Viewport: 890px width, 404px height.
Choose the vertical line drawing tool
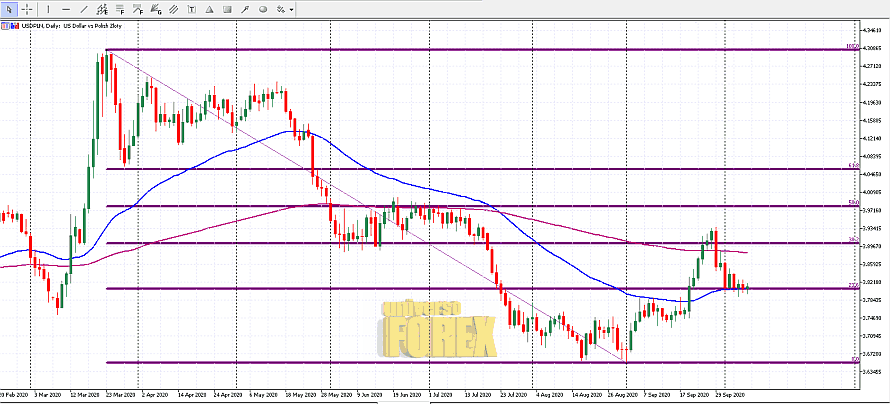[47, 9]
